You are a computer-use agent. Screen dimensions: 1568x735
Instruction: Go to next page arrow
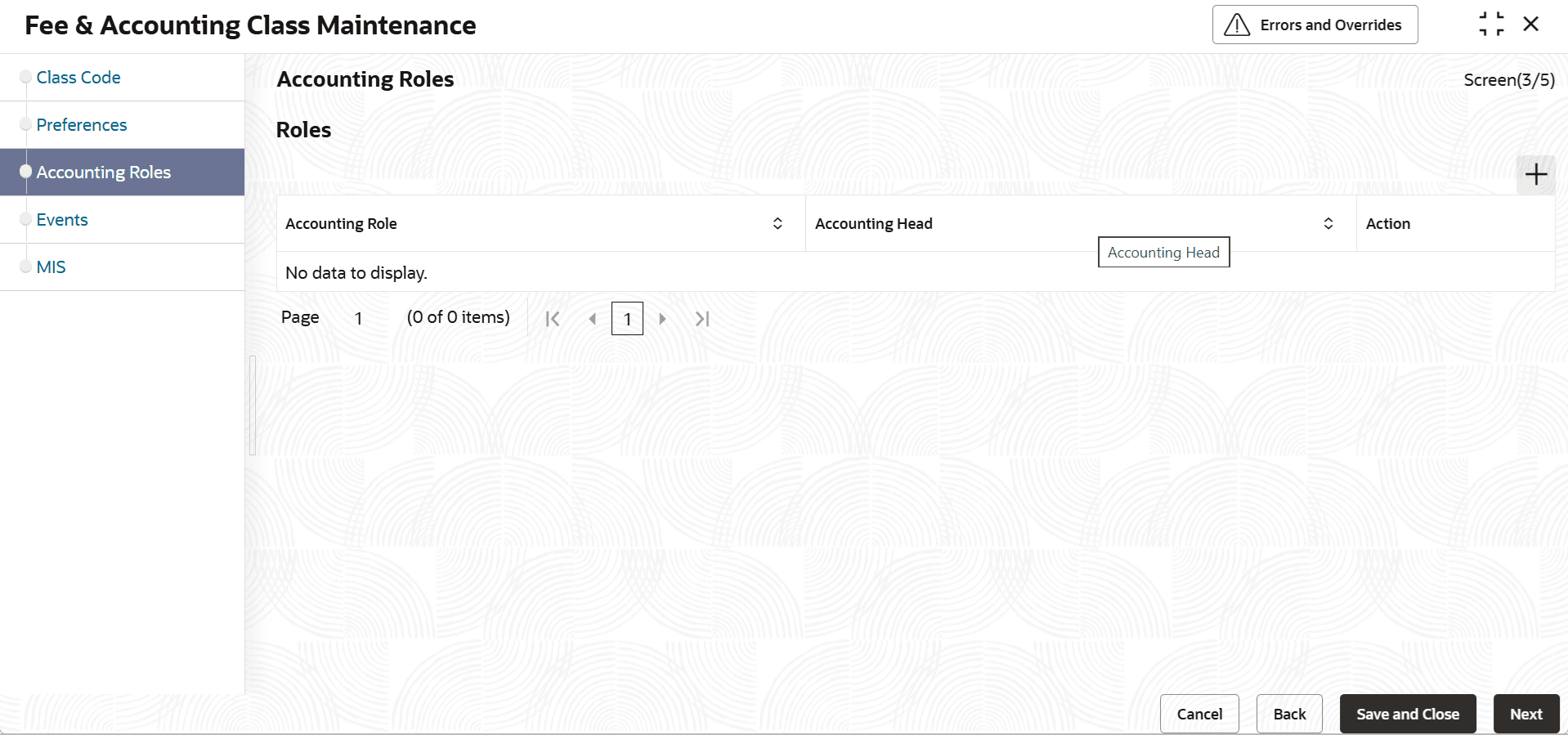click(662, 319)
